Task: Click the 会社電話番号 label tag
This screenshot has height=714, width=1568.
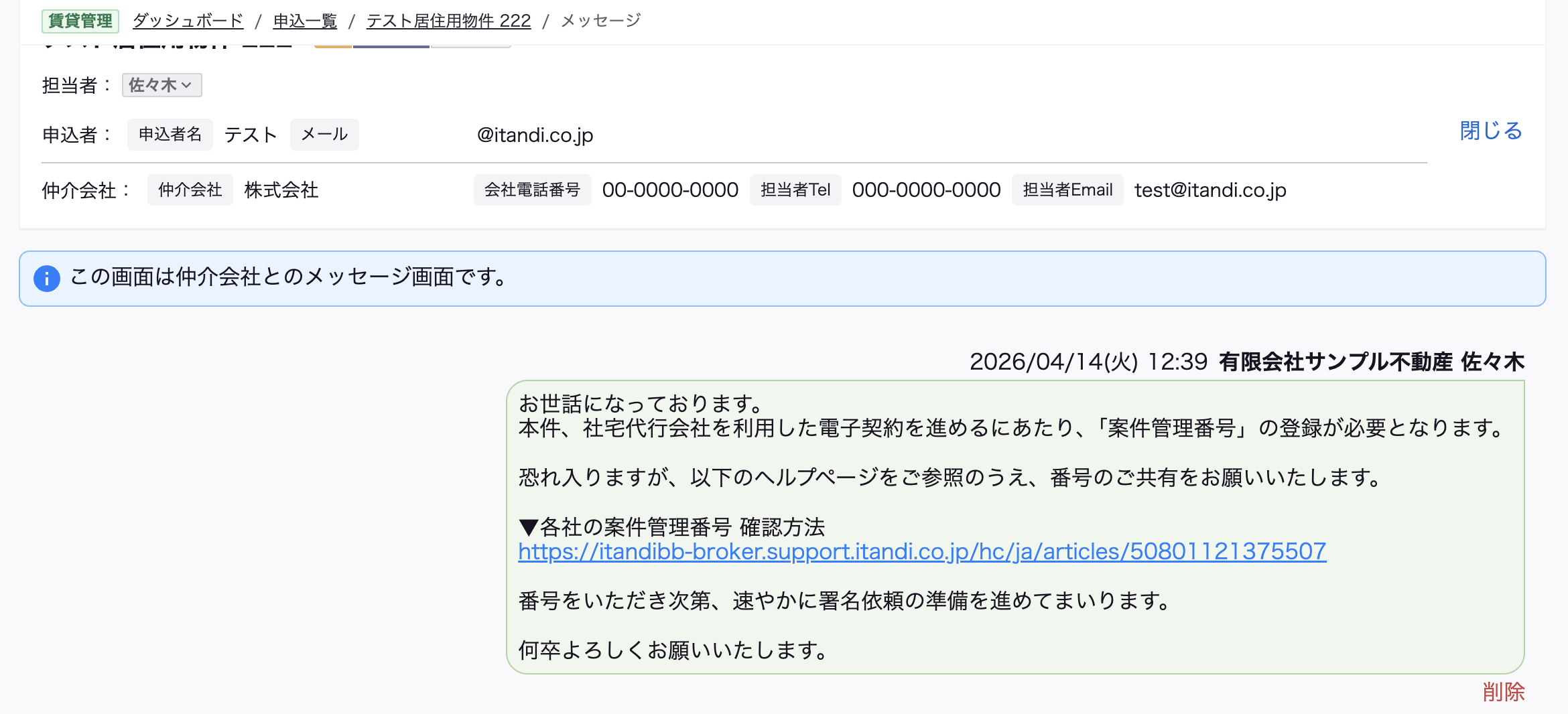Action: coord(533,190)
